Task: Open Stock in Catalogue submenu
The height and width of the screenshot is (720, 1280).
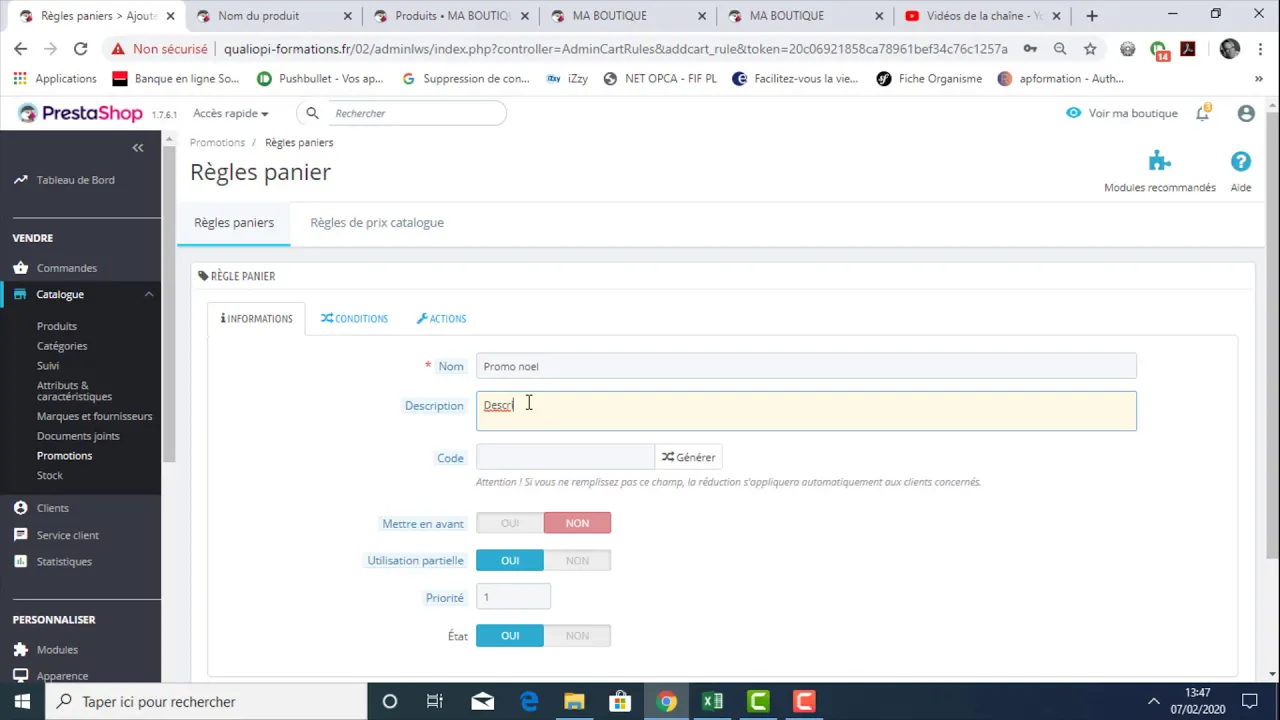Action: pos(50,476)
